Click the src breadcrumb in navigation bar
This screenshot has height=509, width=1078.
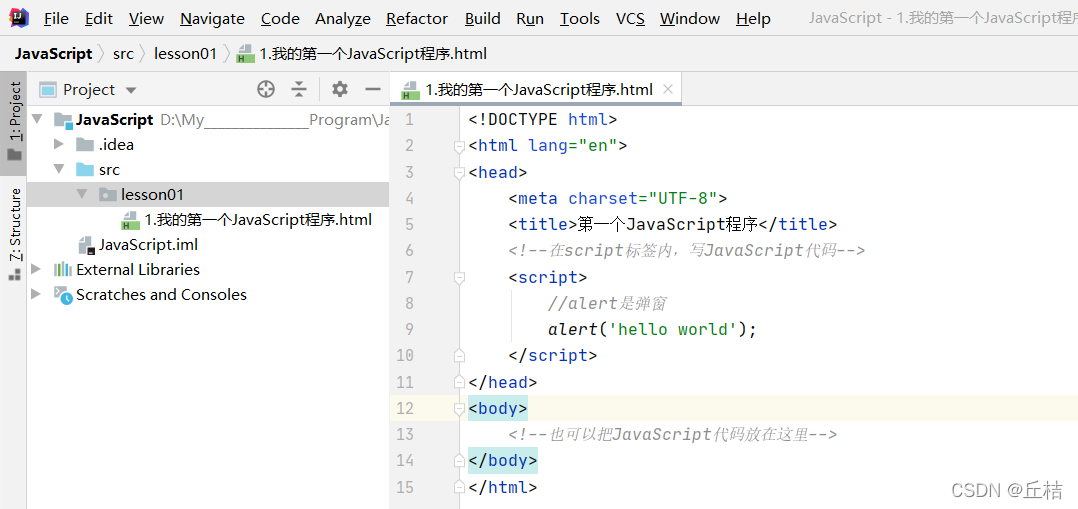(x=123, y=54)
